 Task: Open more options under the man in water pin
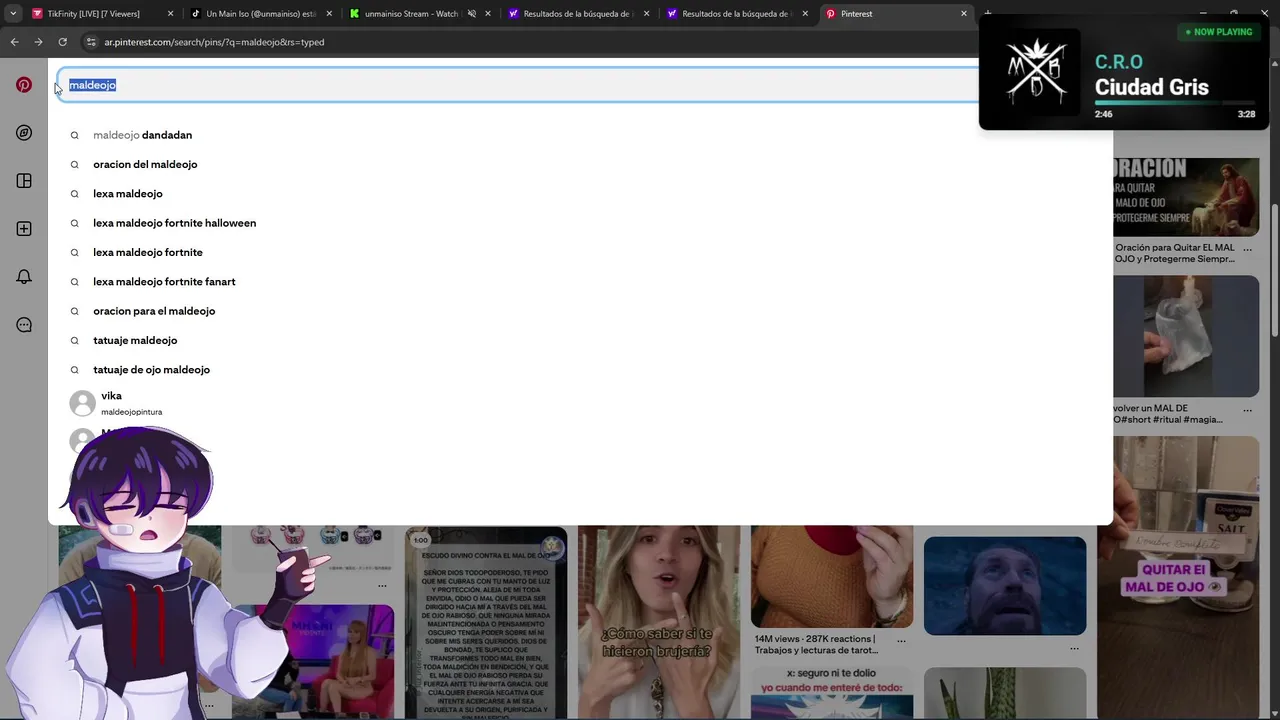[x=1074, y=648]
